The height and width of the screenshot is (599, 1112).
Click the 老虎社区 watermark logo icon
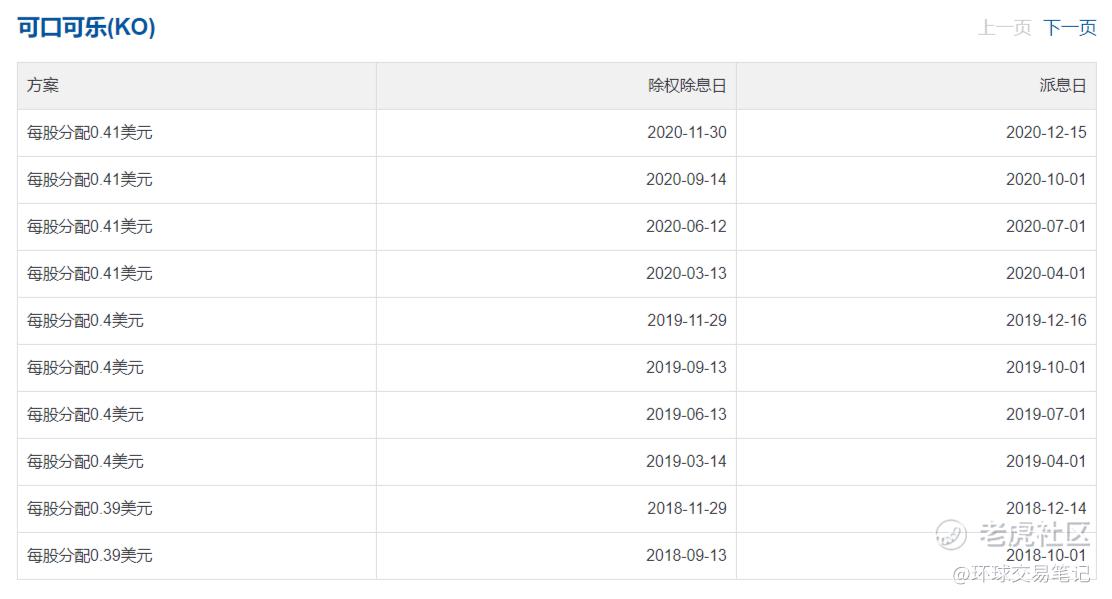pyautogui.click(x=951, y=535)
